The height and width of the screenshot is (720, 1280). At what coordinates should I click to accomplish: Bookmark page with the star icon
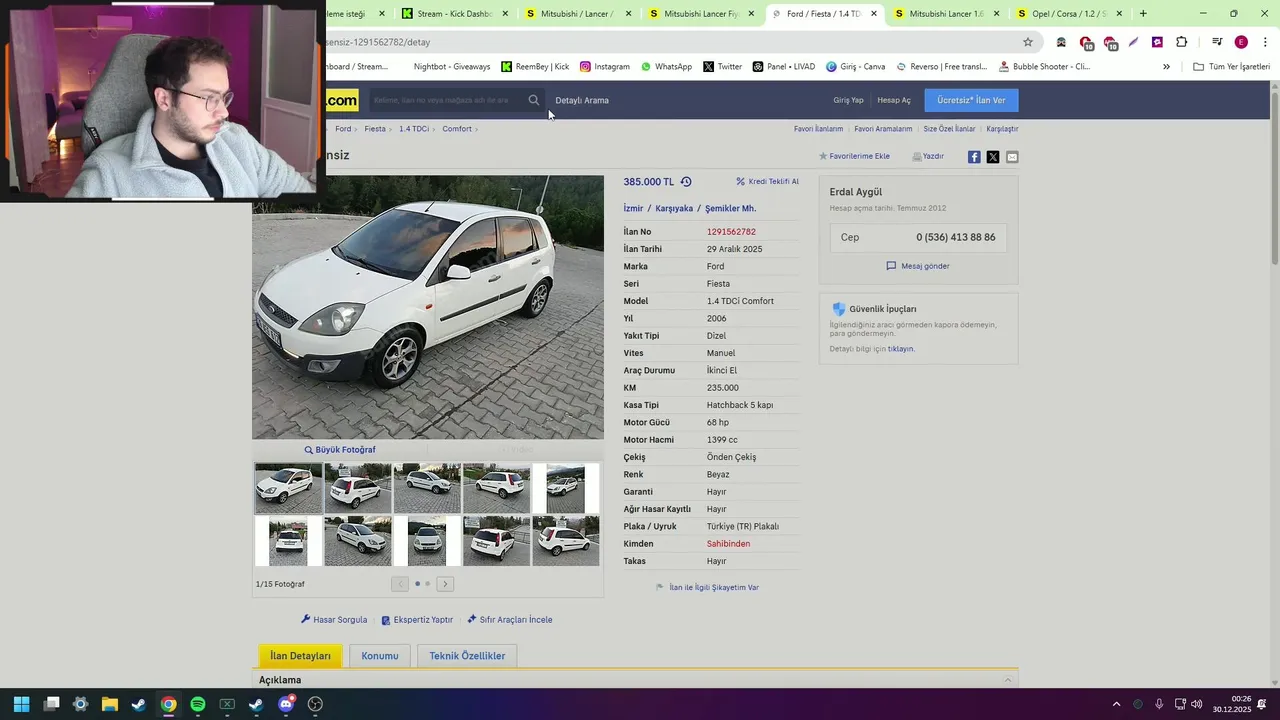tap(1028, 42)
